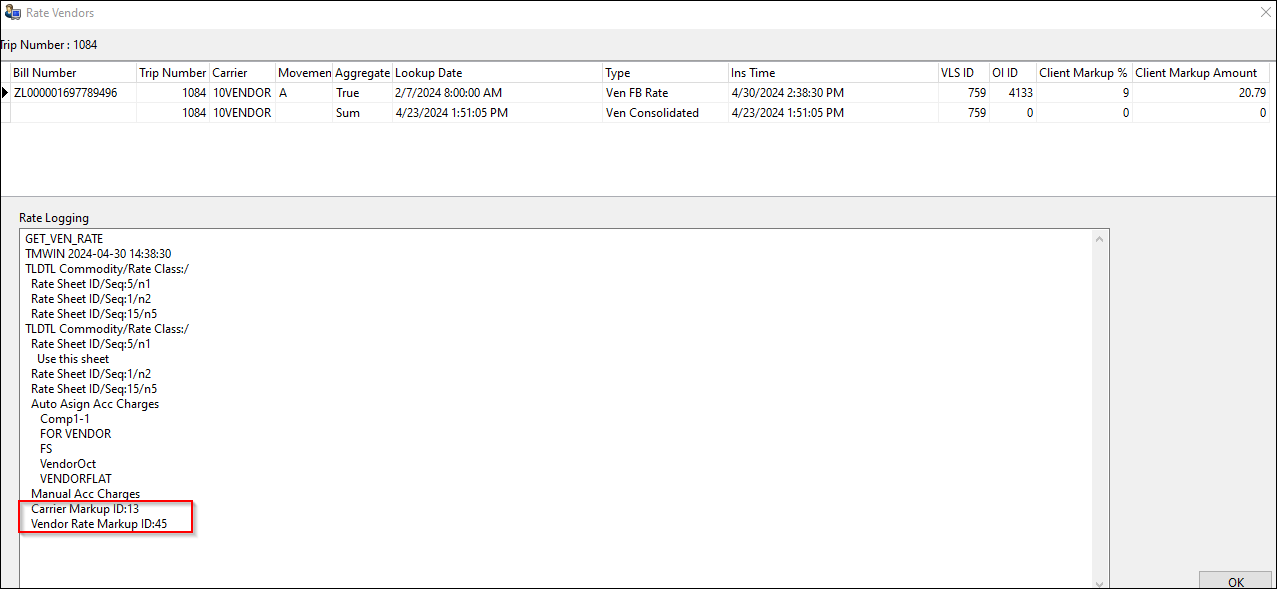Click the Trip Number : 1084 label
The image size is (1277, 589).
pos(49,45)
